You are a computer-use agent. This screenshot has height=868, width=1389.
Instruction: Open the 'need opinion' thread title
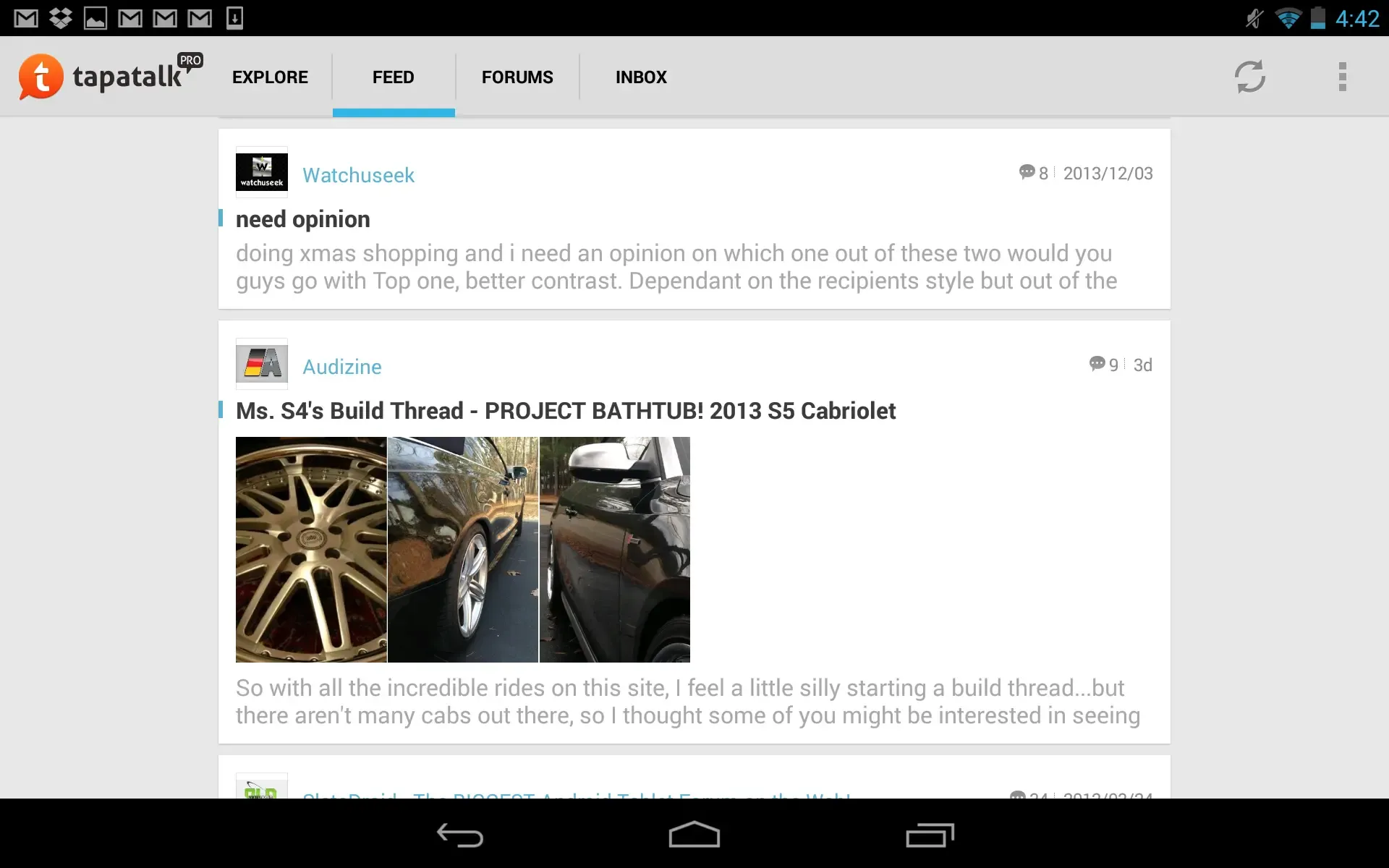(302, 219)
